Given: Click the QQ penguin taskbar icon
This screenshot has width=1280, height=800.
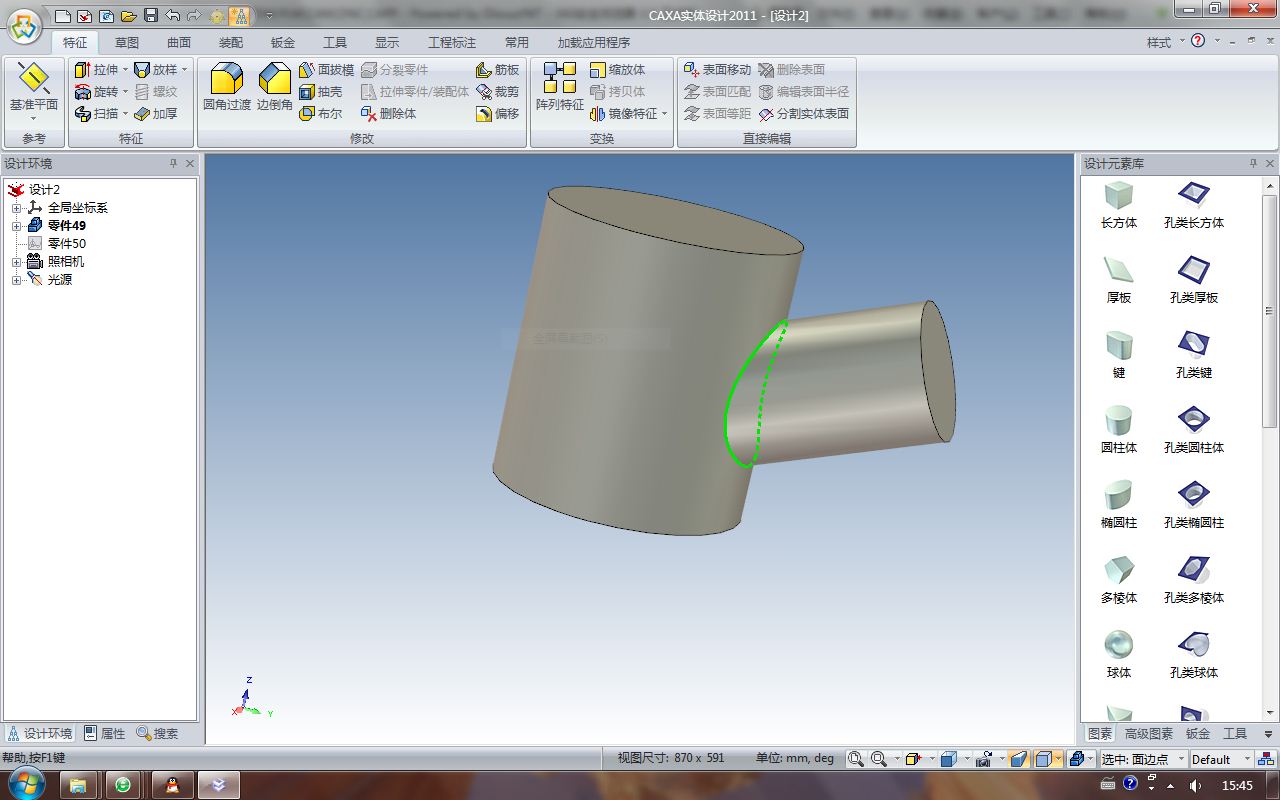Looking at the screenshot, I should [175, 784].
